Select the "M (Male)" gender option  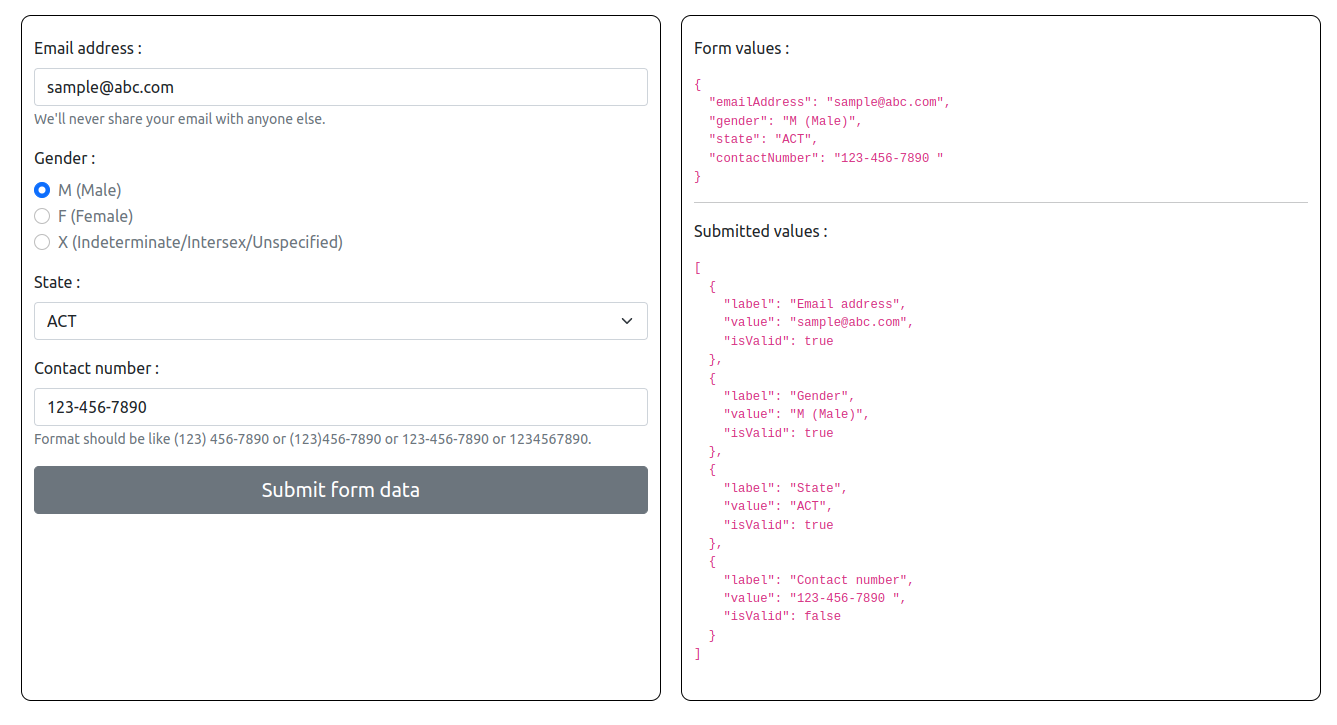pos(42,190)
